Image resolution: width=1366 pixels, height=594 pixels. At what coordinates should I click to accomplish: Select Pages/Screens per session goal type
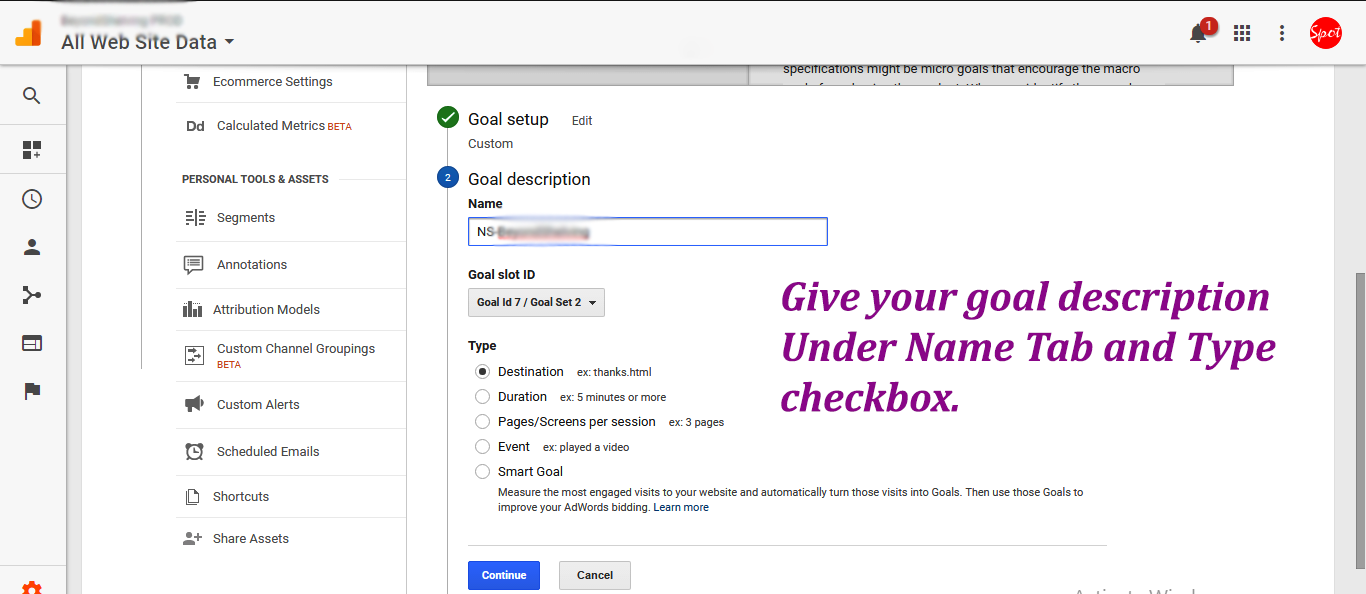483,422
